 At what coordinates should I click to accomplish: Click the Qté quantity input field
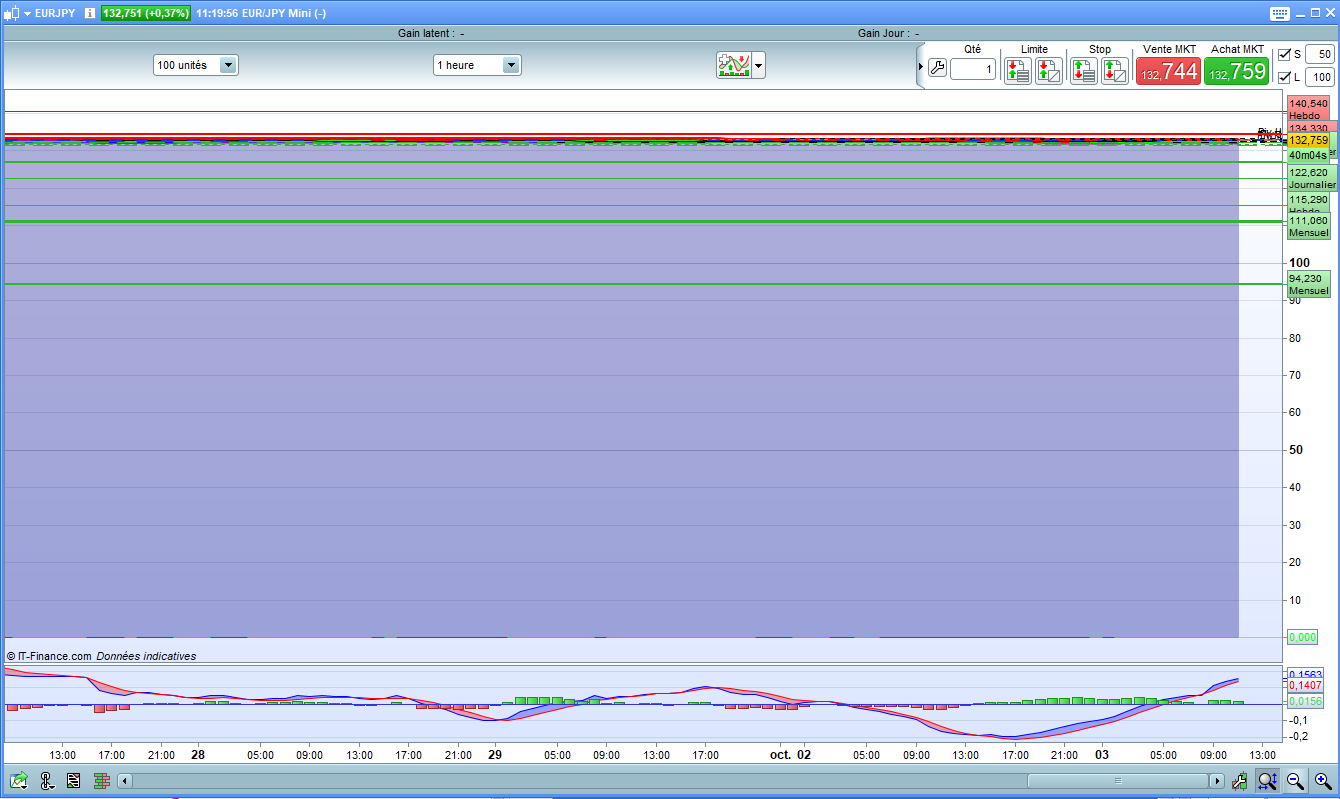point(972,69)
